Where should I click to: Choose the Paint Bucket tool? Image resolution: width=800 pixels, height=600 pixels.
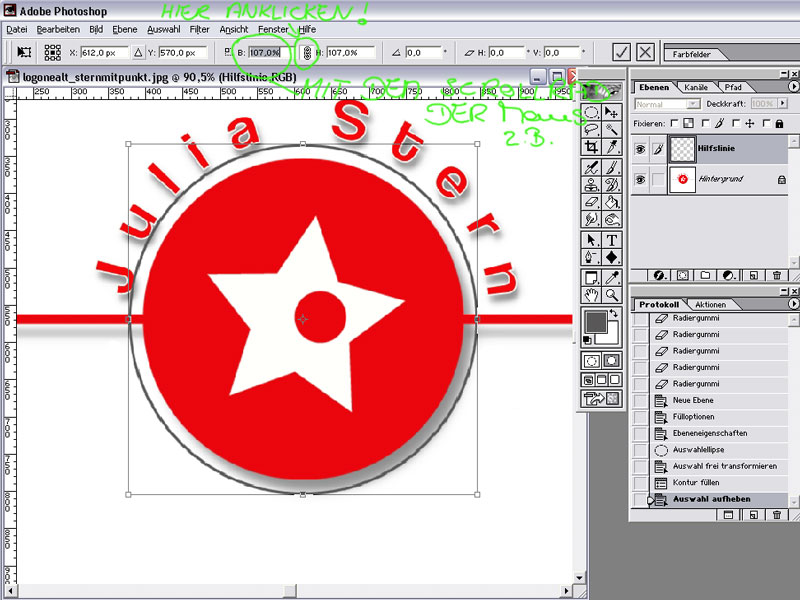[x=612, y=202]
